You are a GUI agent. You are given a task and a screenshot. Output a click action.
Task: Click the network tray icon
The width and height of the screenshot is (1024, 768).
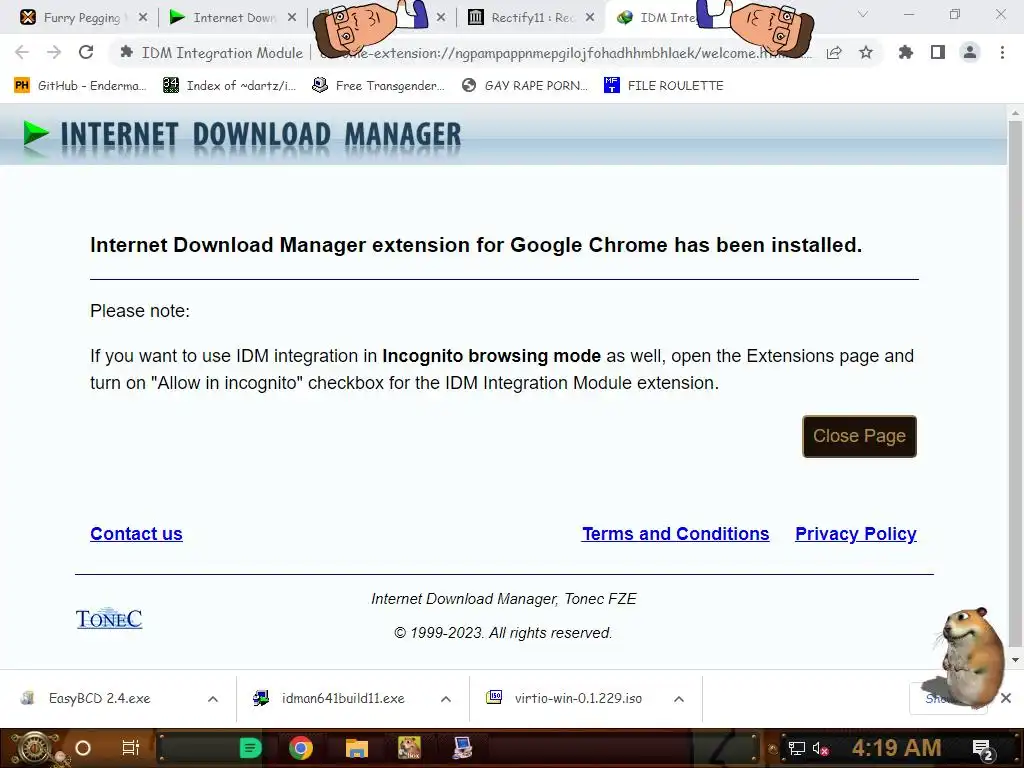click(796, 748)
